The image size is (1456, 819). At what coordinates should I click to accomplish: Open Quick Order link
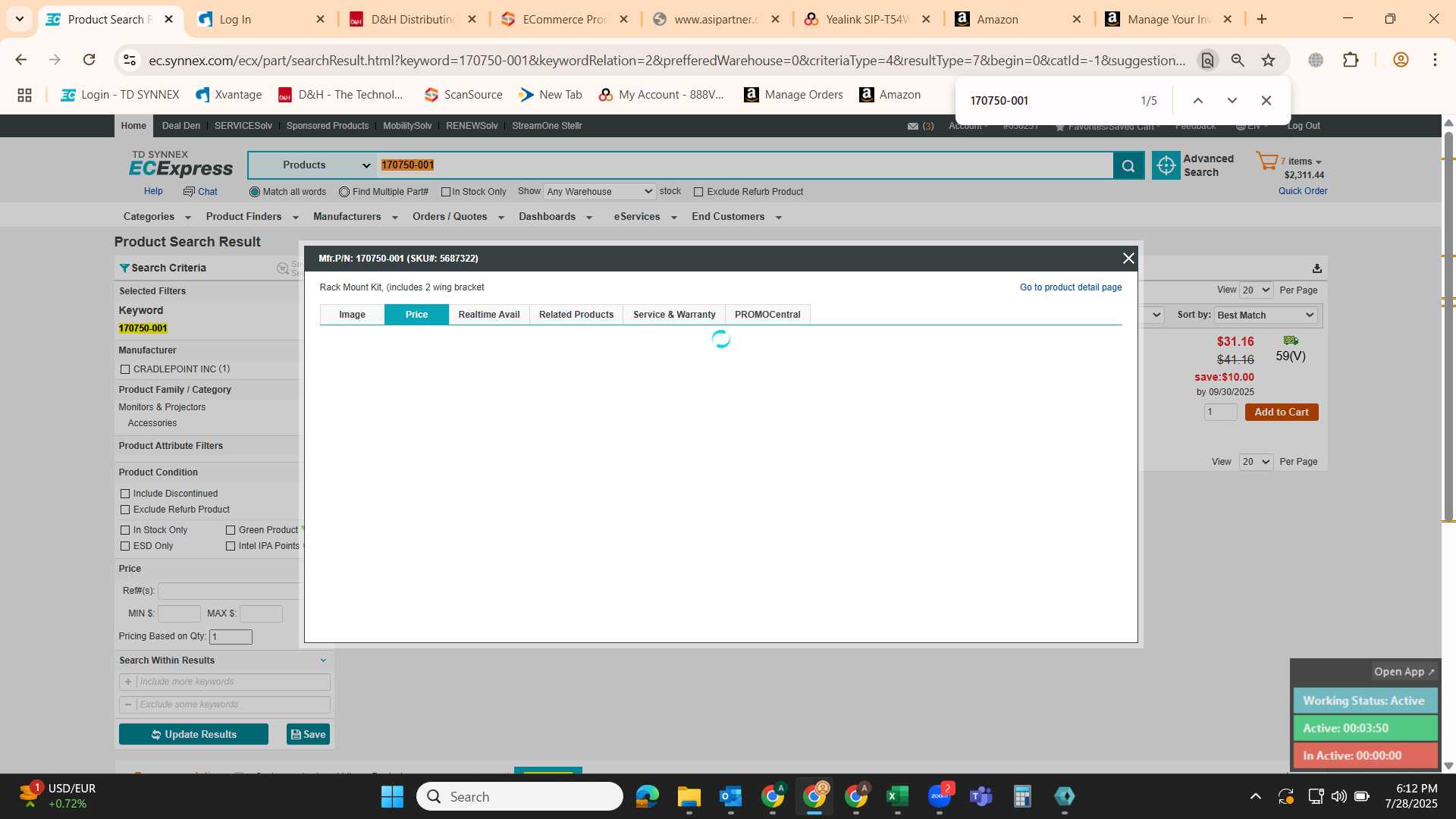[x=1303, y=191]
